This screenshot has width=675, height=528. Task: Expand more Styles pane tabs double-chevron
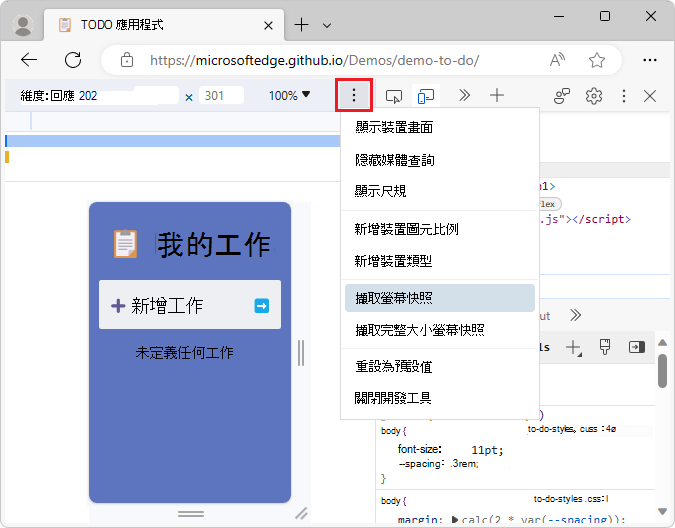tap(575, 315)
